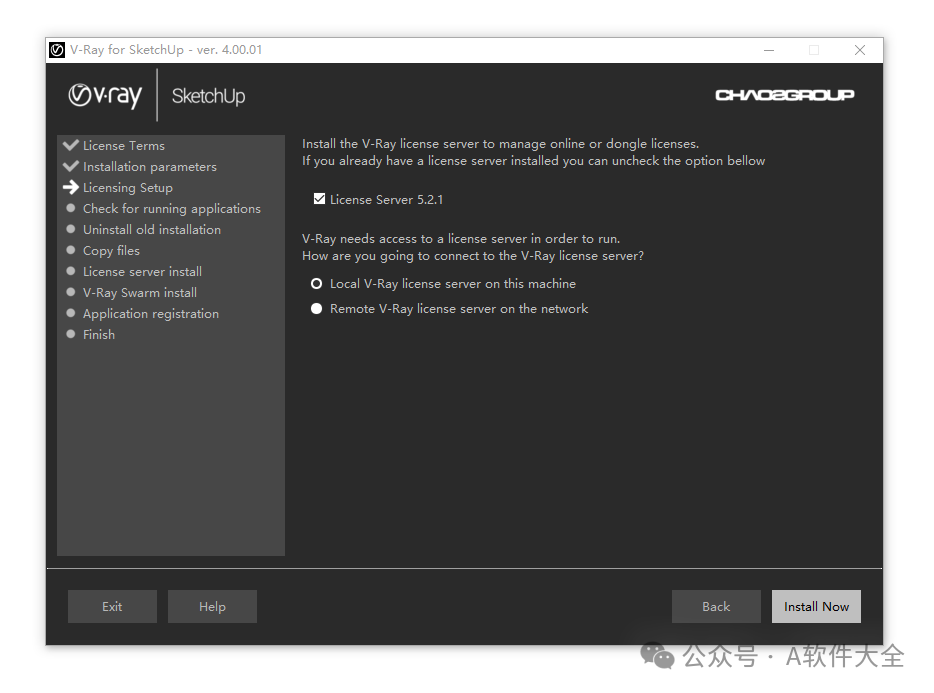Click the SketchUp wordmark in header

coord(208,96)
